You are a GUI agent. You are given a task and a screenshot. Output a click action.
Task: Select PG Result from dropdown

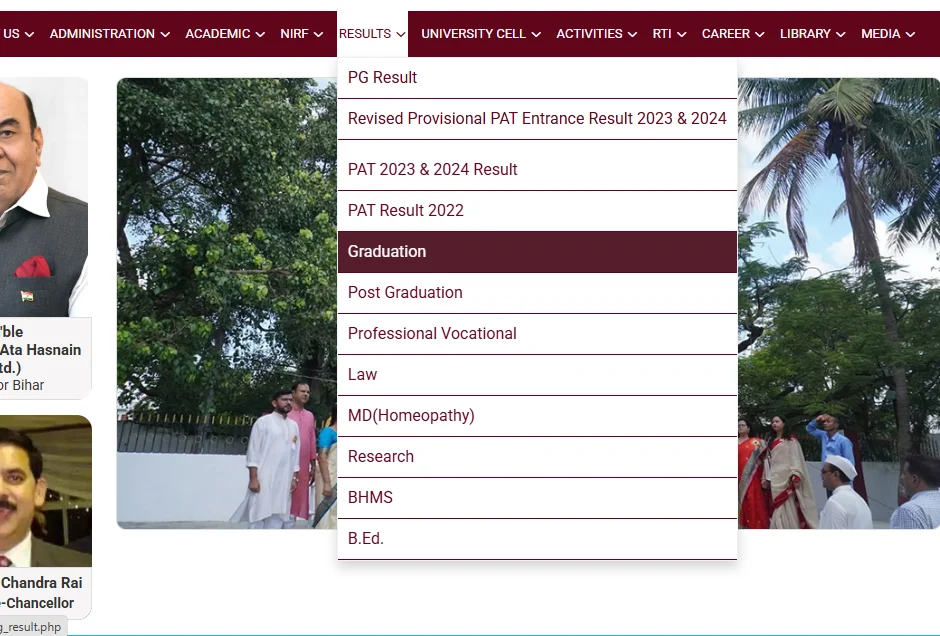click(537, 78)
